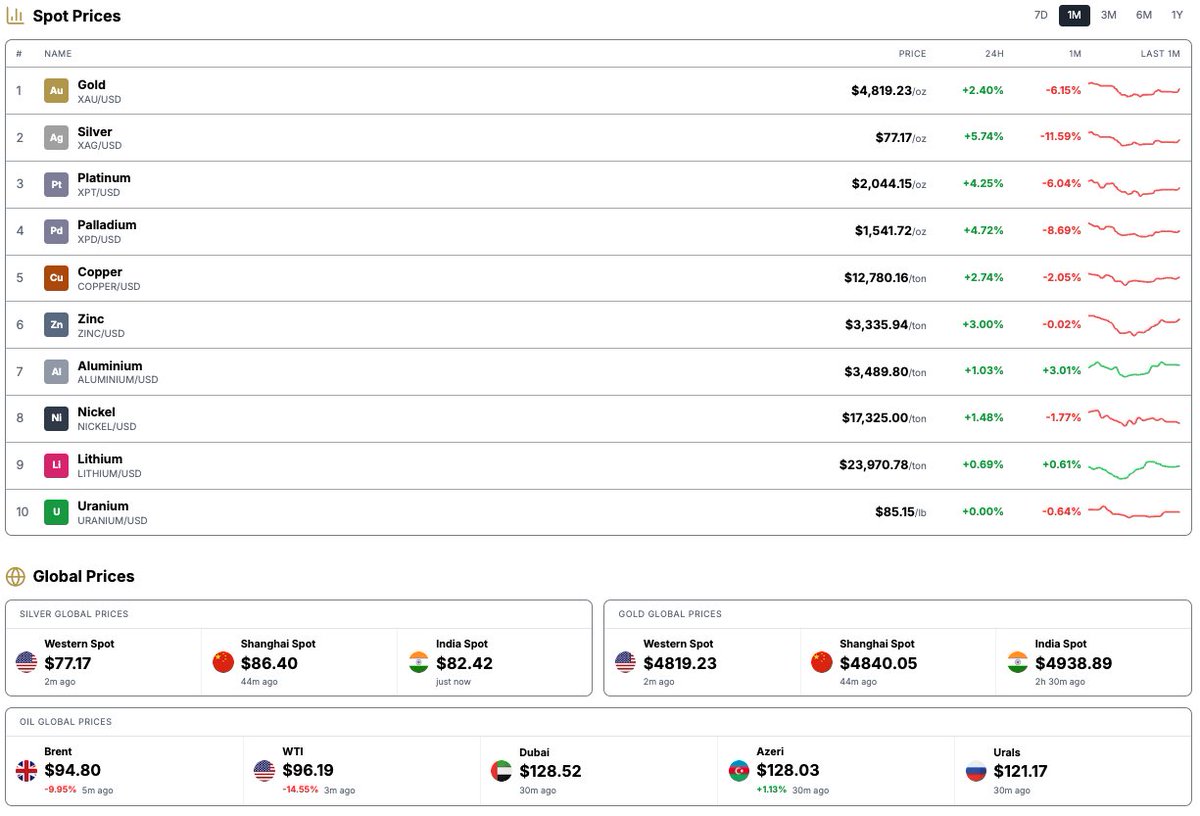Click Uranium's price $85.15

click(x=895, y=512)
